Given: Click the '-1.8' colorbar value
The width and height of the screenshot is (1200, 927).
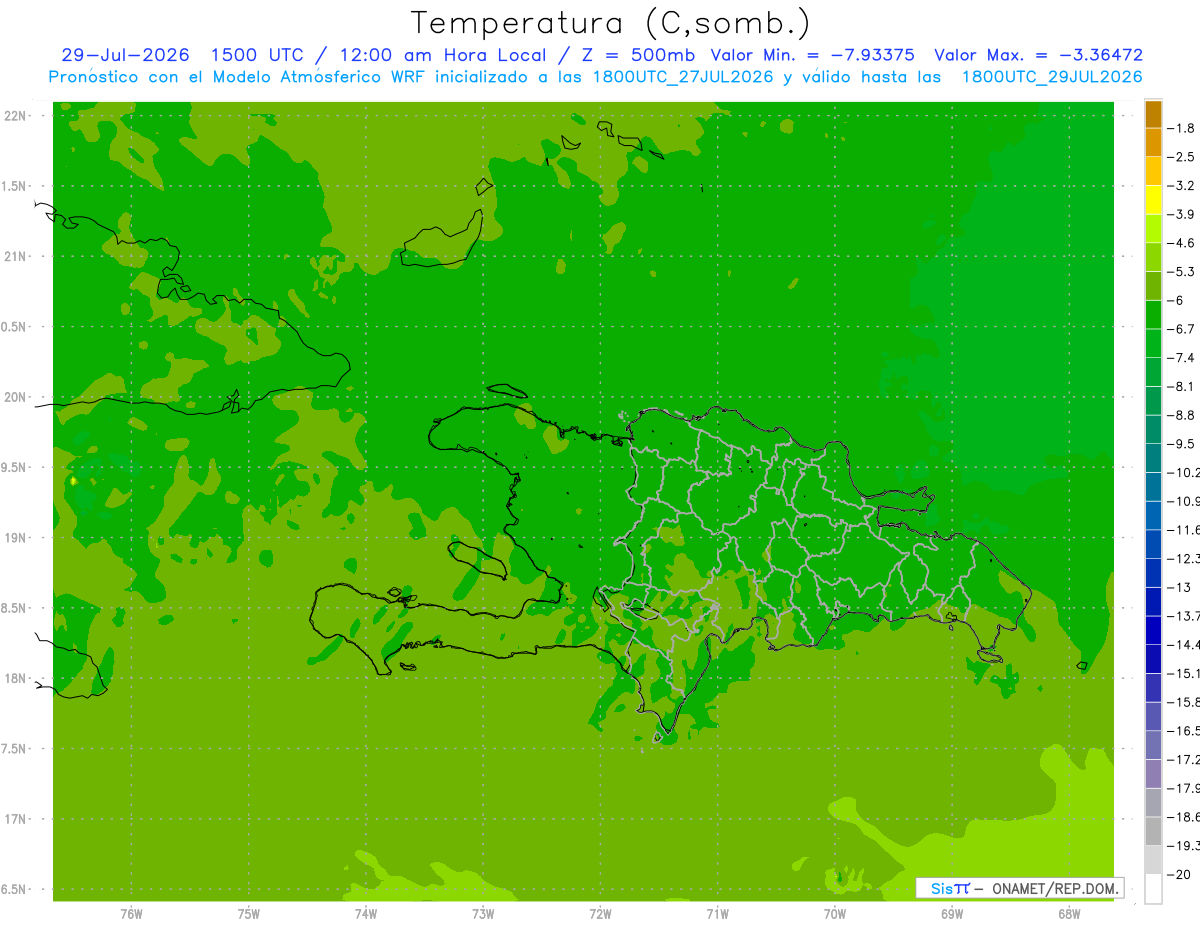Looking at the screenshot, I should point(1180,128).
